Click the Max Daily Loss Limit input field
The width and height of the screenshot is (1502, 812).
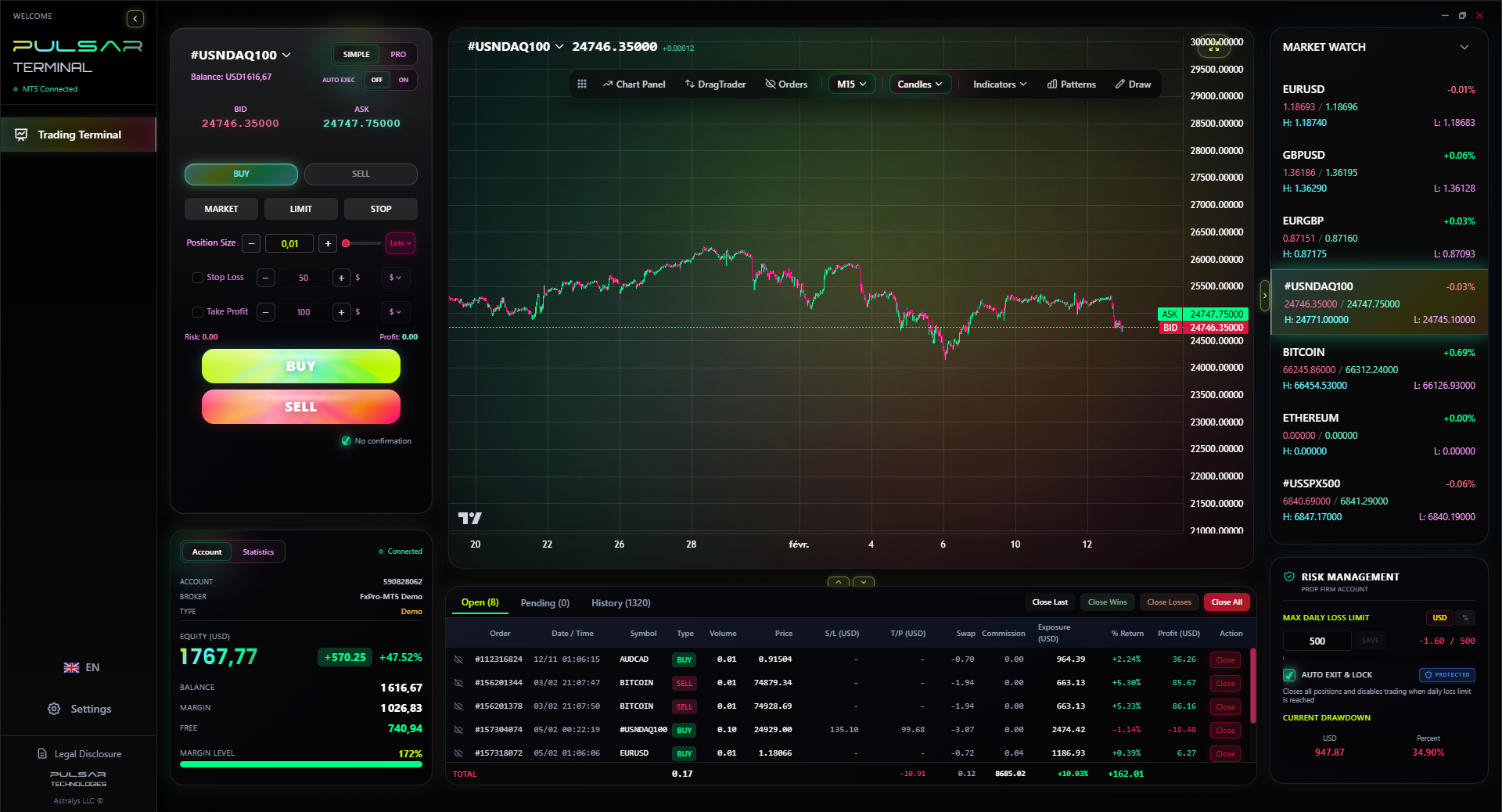(1316, 641)
